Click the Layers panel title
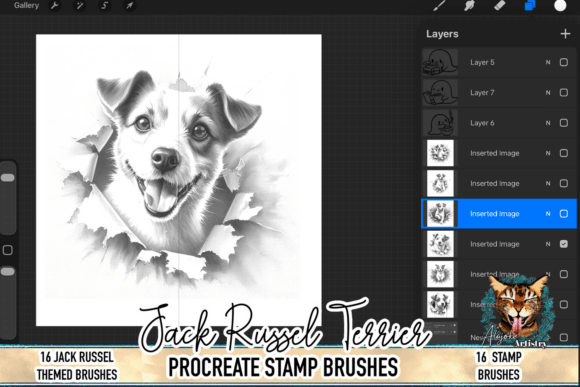 pos(442,34)
